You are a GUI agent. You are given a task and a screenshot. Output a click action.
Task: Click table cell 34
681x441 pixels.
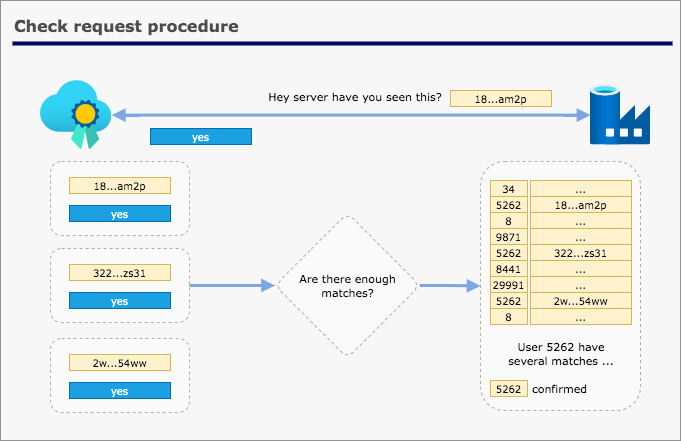509,189
